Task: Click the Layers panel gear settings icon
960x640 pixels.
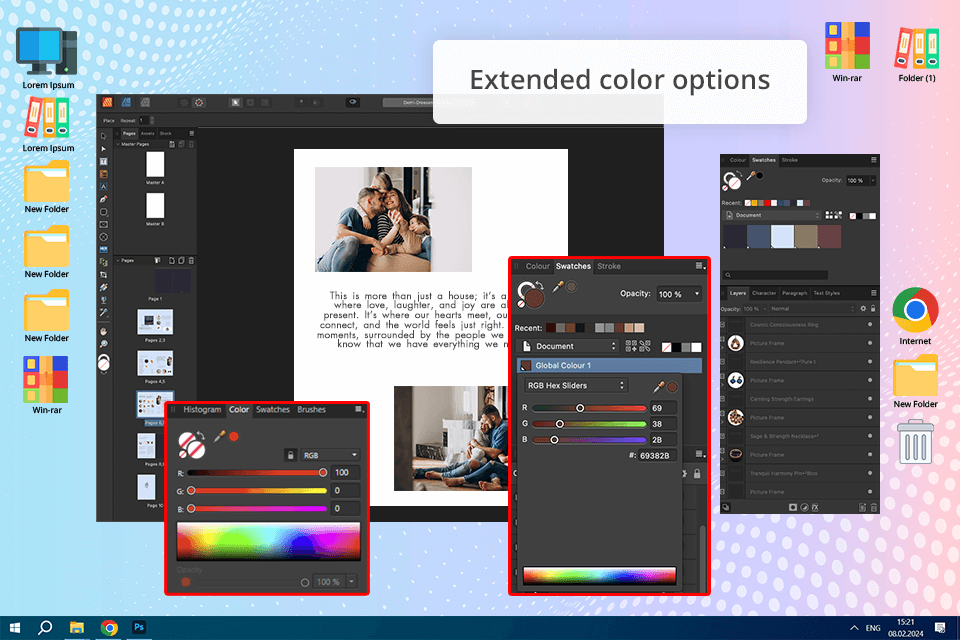Action: coord(863,309)
